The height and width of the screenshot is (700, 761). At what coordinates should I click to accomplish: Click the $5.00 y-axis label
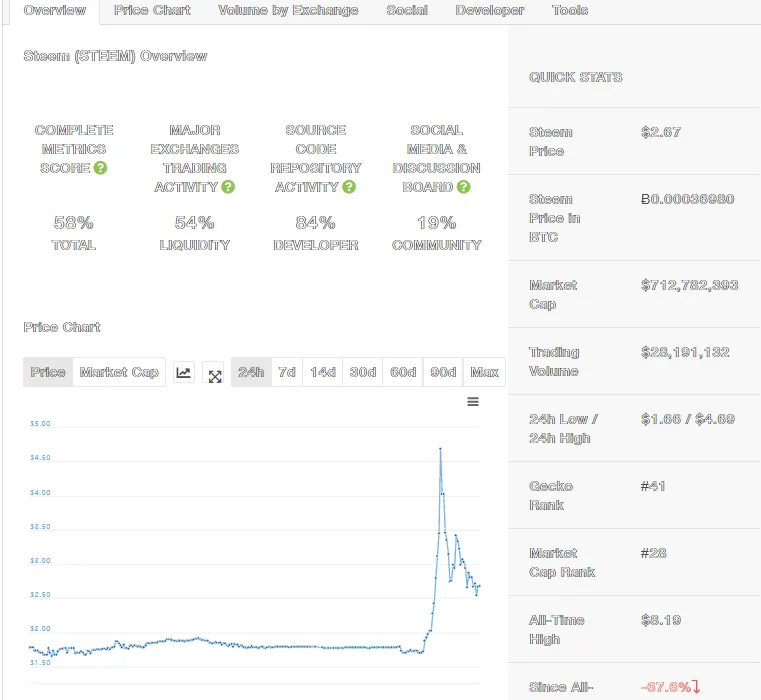pyautogui.click(x=40, y=424)
